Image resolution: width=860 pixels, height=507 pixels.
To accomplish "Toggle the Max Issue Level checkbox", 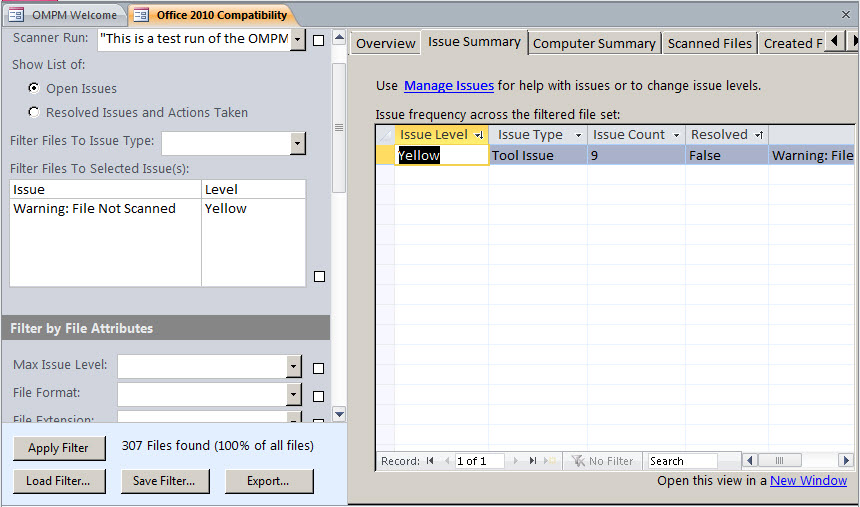I will pyautogui.click(x=318, y=368).
